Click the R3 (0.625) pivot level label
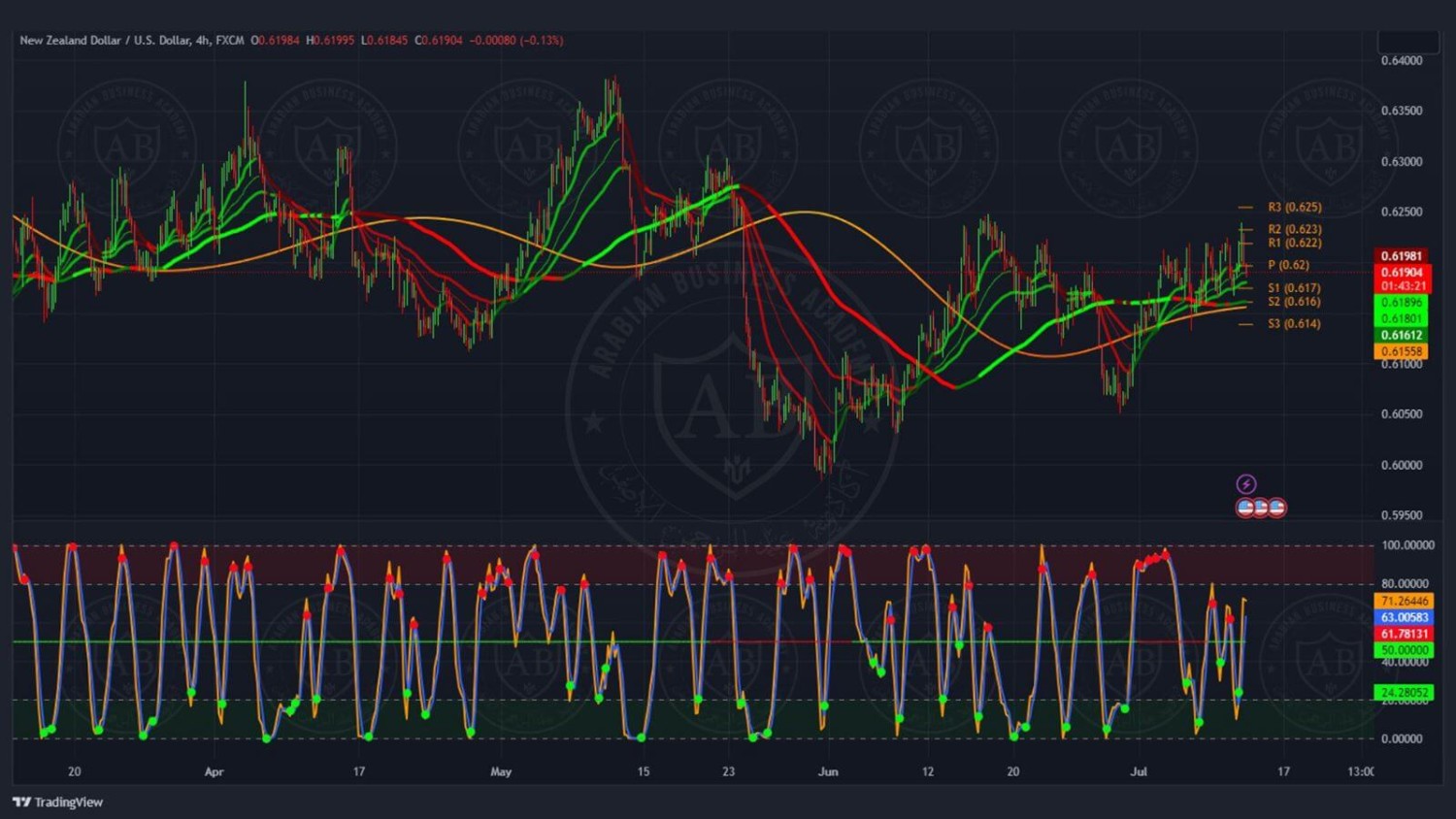1456x819 pixels. [1294, 208]
